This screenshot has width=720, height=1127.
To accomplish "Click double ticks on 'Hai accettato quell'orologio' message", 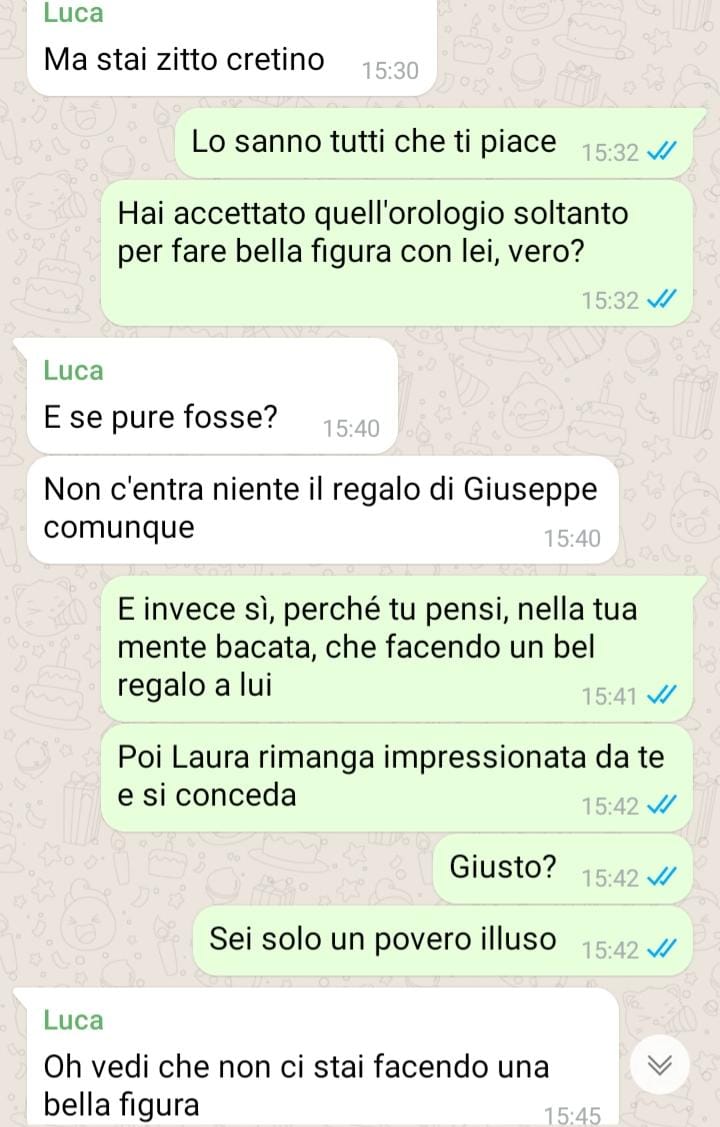I will click(x=661, y=300).
